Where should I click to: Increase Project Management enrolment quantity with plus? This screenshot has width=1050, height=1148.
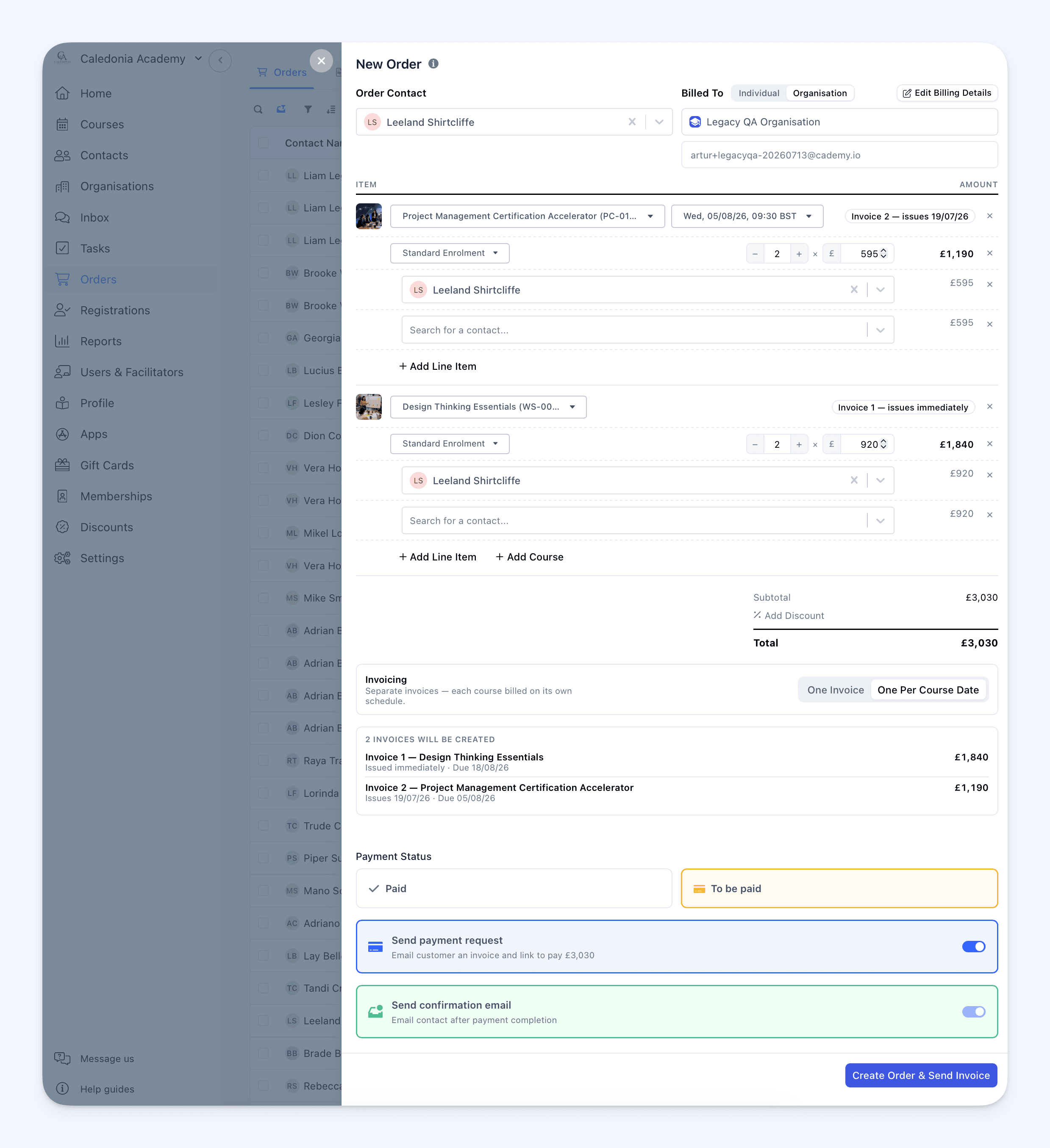pos(799,254)
